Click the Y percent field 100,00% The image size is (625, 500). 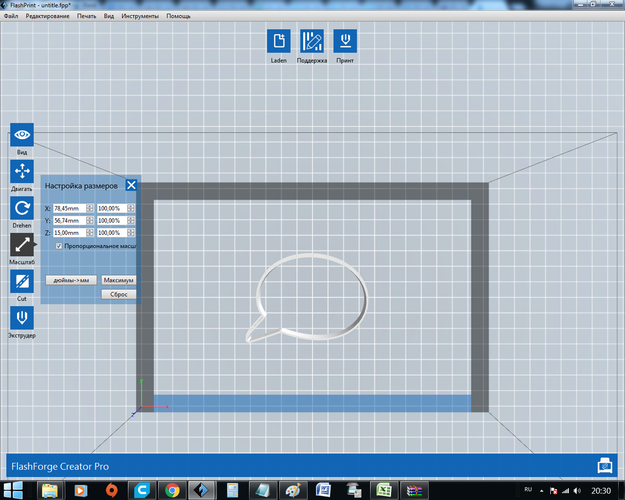pyautogui.click(x=112, y=220)
